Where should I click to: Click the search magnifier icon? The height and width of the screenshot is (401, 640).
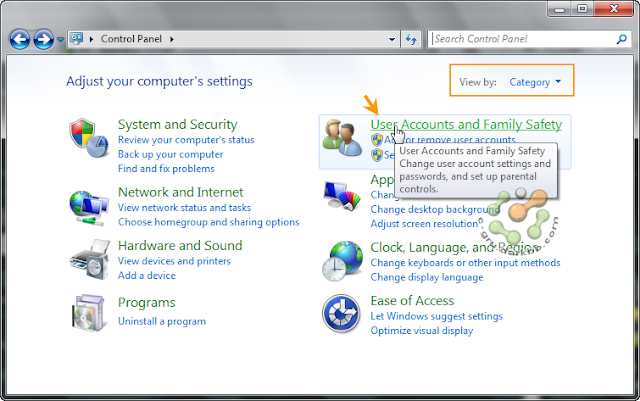click(x=622, y=39)
